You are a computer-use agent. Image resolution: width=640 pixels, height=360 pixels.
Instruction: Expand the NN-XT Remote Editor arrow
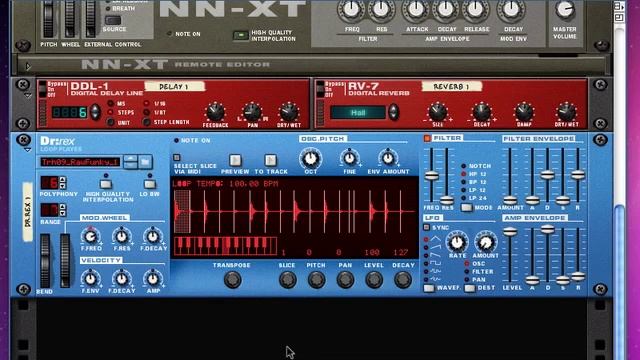(28, 65)
